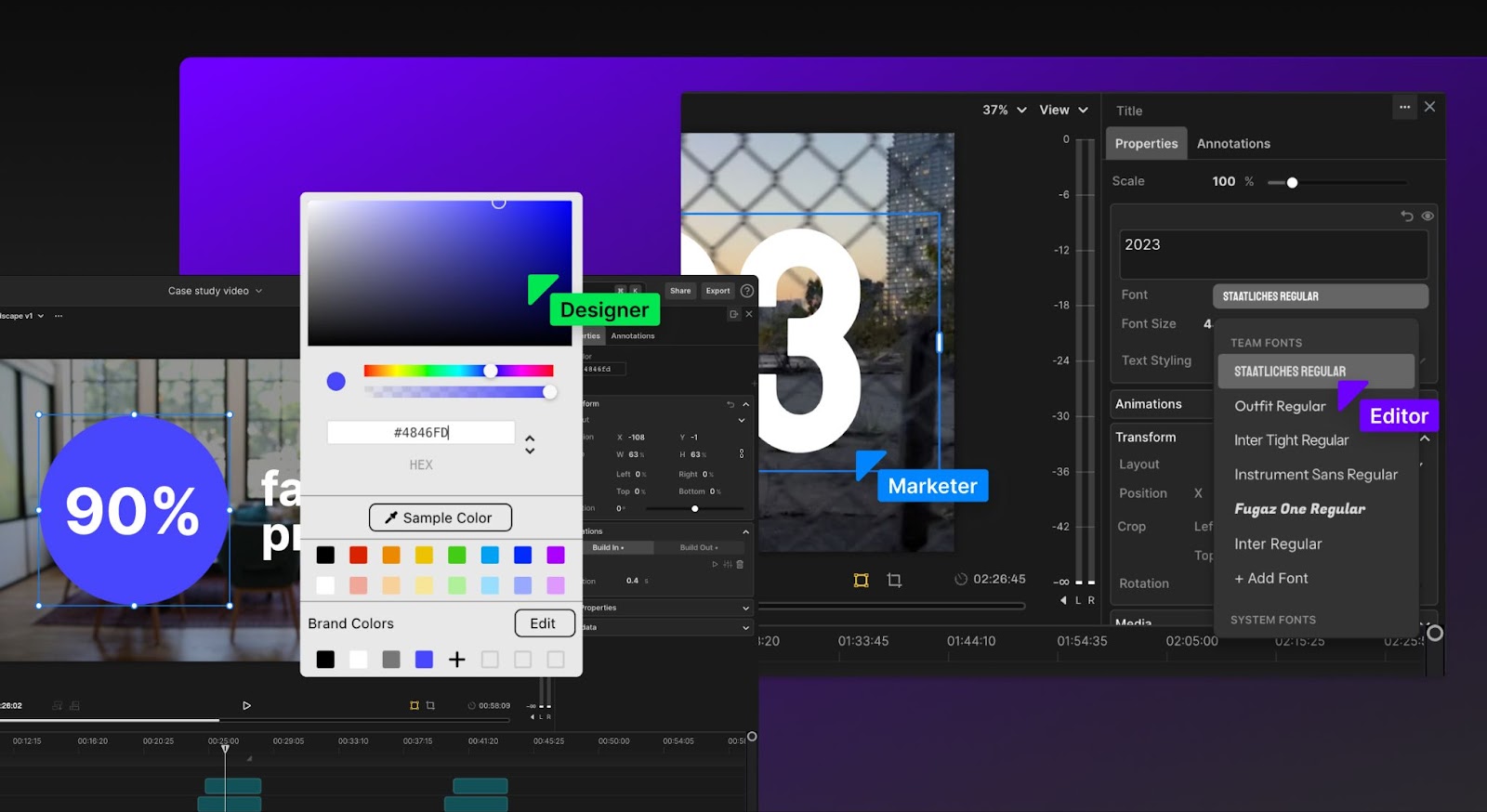1487x812 pixels.
Task: Open the 37% zoom dropdown
Action: click(x=1005, y=110)
